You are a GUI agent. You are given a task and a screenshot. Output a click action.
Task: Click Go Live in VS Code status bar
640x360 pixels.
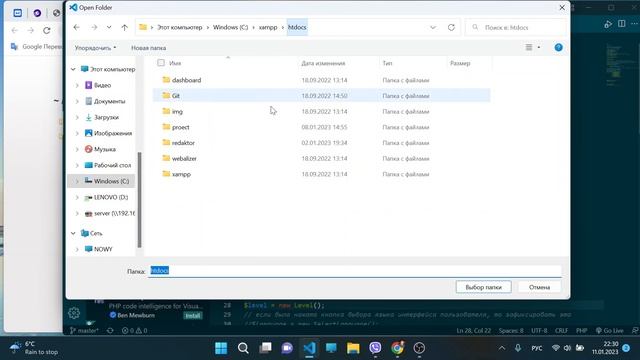point(609,331)
